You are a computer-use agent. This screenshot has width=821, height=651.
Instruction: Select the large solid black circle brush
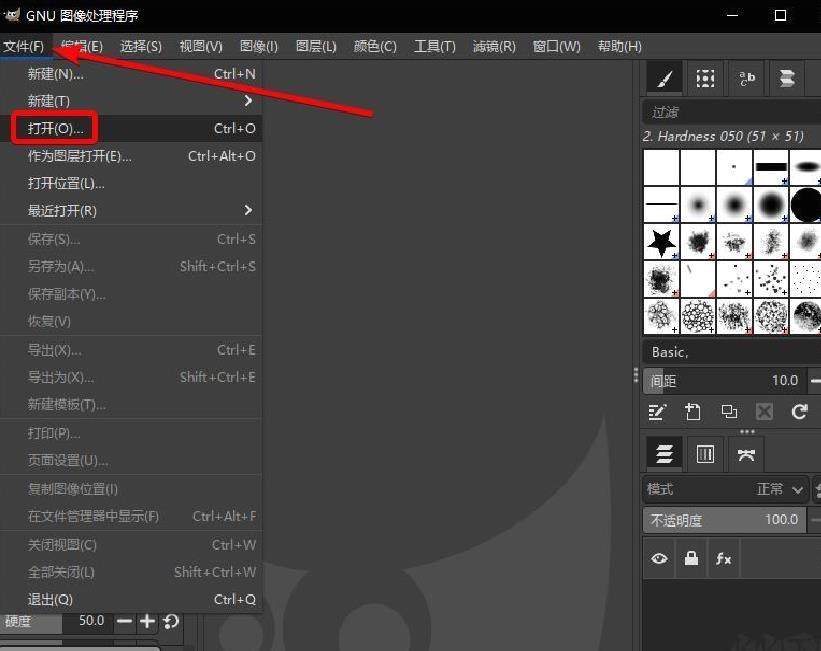click(x=805, y=204)
